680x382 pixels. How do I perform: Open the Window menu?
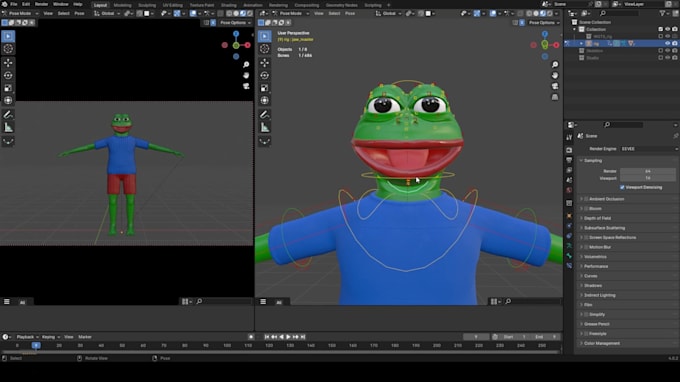[x=61, y=4]
